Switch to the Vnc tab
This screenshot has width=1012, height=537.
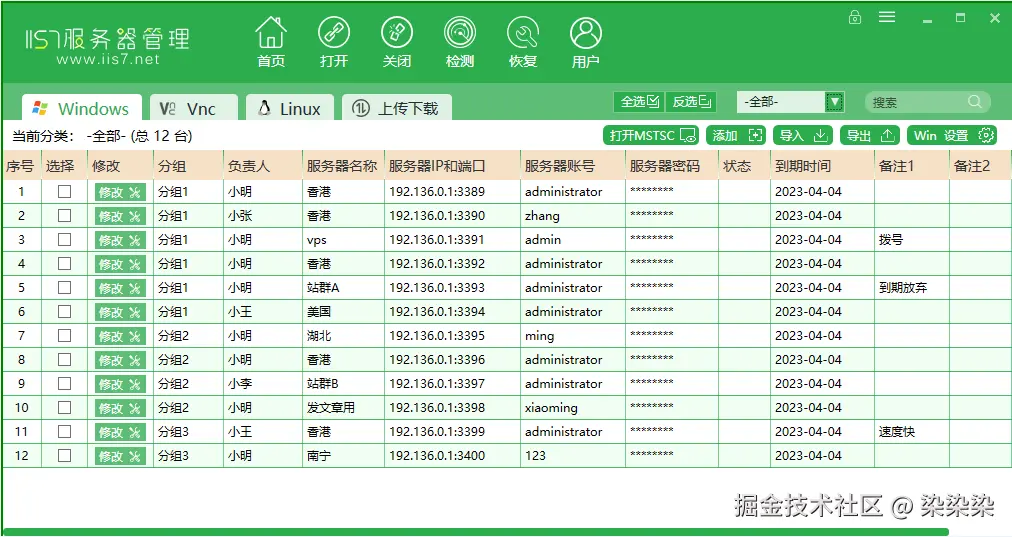coord(194,108)
